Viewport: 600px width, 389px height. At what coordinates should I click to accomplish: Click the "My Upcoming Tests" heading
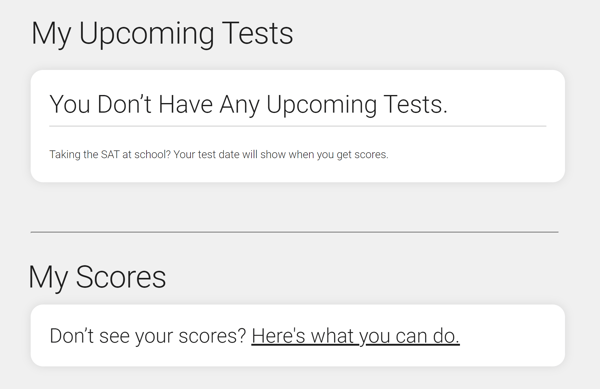click(x=162, y=34)
